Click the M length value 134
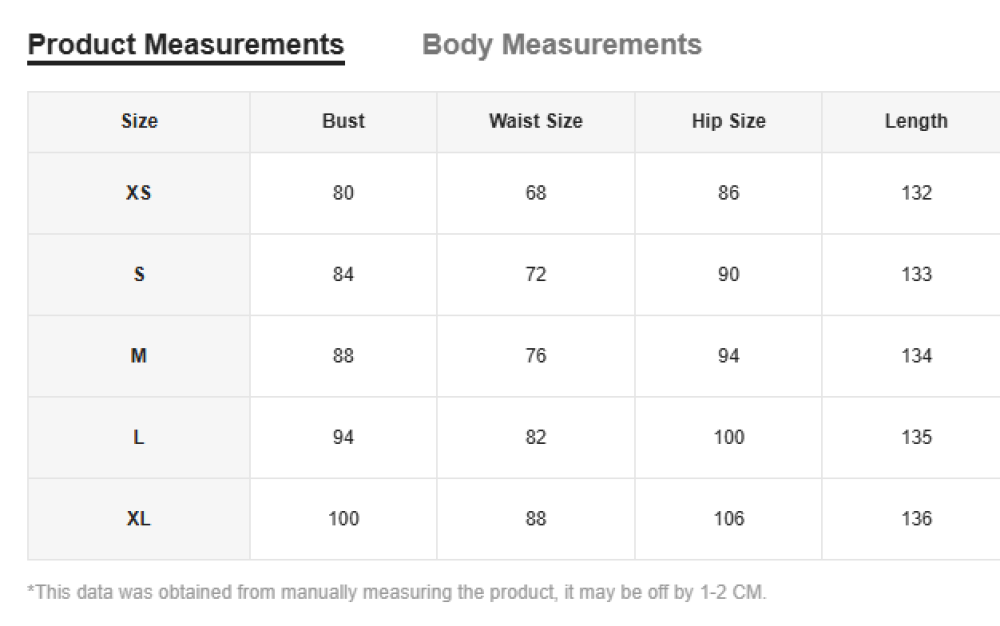 coord(916,356)
